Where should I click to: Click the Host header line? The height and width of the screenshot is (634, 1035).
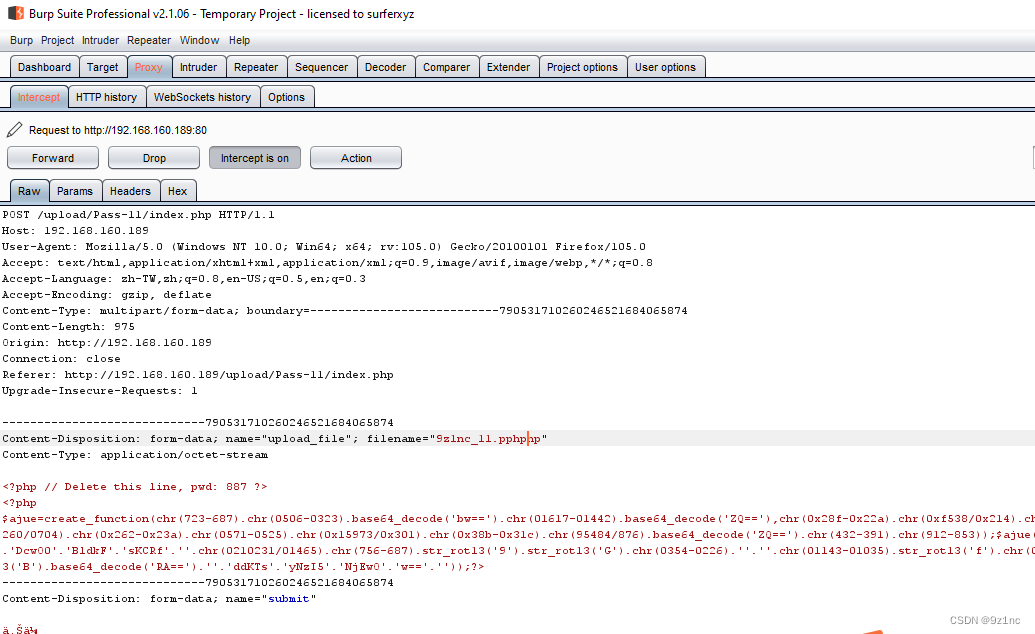click(75, 230)
